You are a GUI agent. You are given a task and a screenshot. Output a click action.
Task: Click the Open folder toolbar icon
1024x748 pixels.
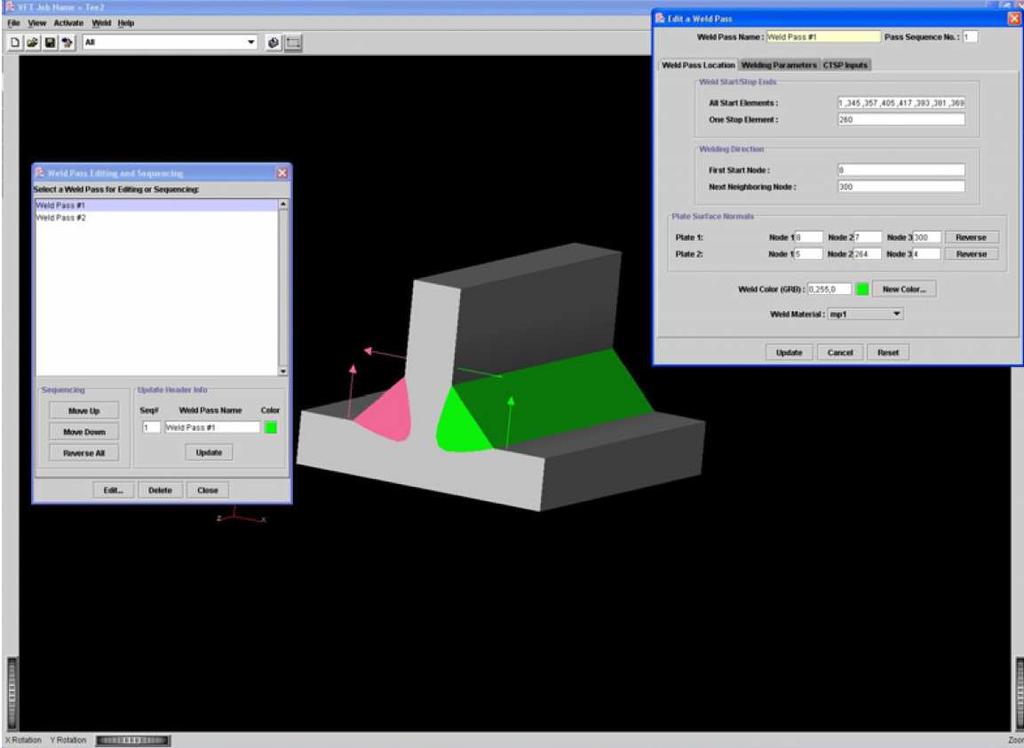[32, 42]
